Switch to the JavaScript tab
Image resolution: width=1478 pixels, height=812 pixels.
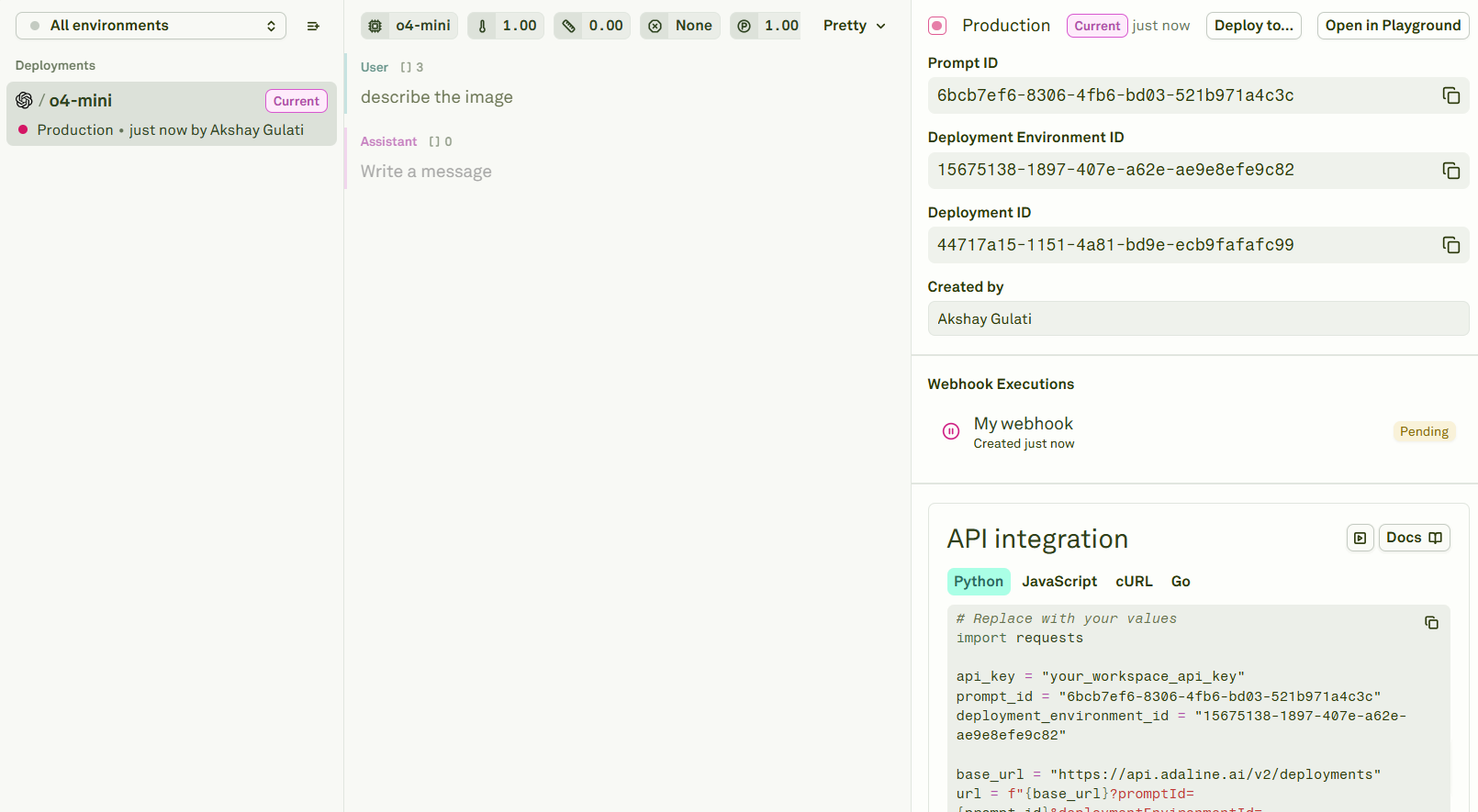(1059, 582)
